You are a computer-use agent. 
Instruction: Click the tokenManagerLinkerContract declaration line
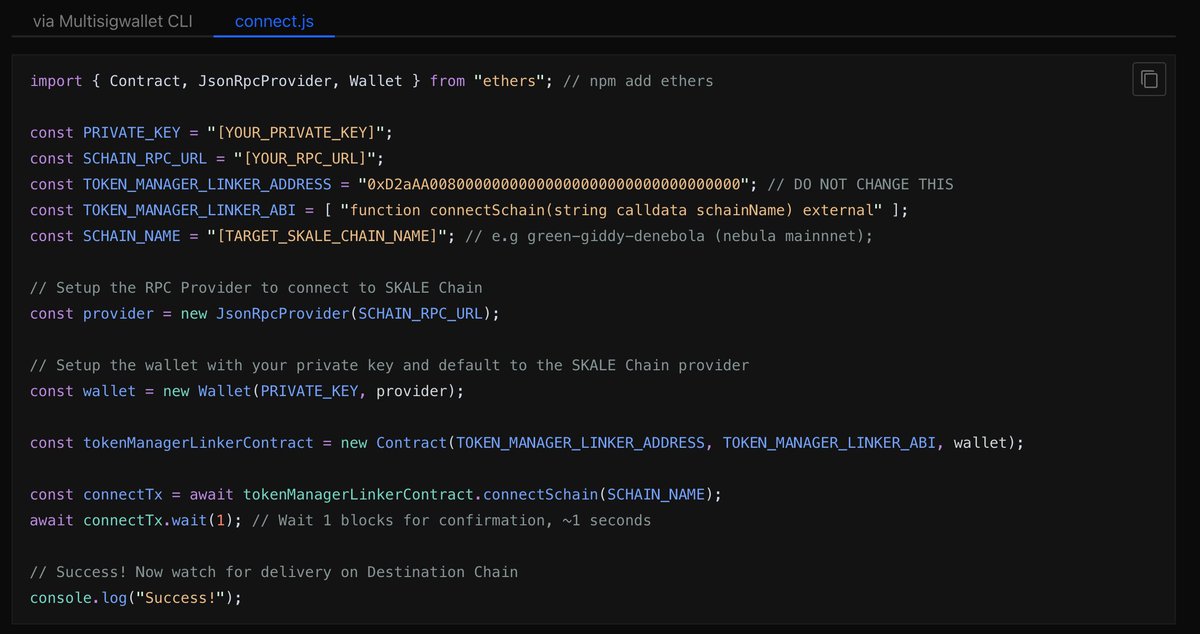527,443
